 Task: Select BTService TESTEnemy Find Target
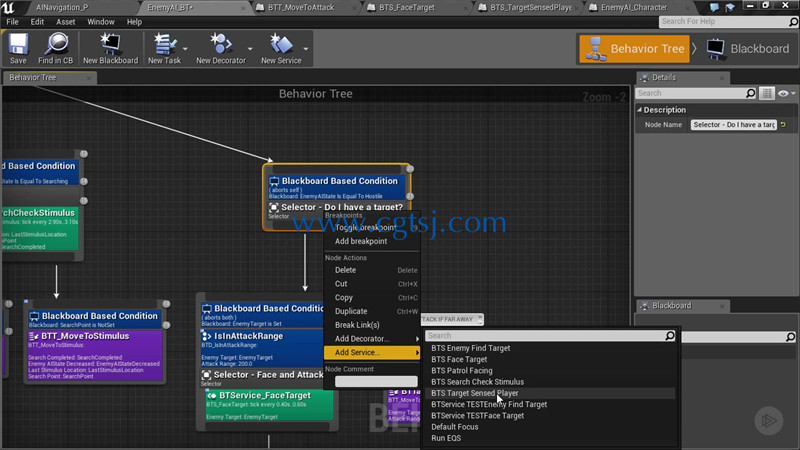click(x=550, y=405)
